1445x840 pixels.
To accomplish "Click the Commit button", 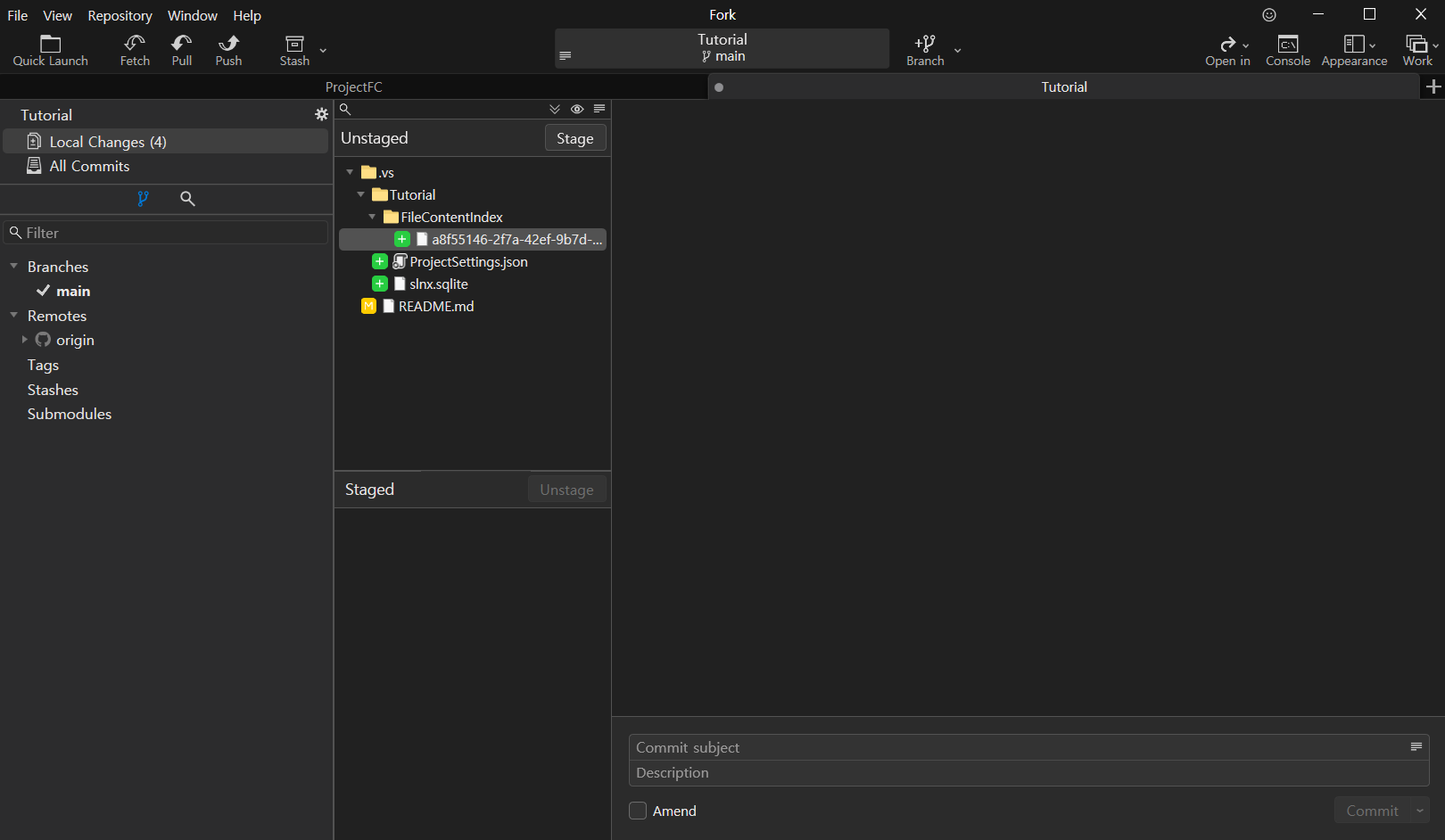I will coord(1372,811).
